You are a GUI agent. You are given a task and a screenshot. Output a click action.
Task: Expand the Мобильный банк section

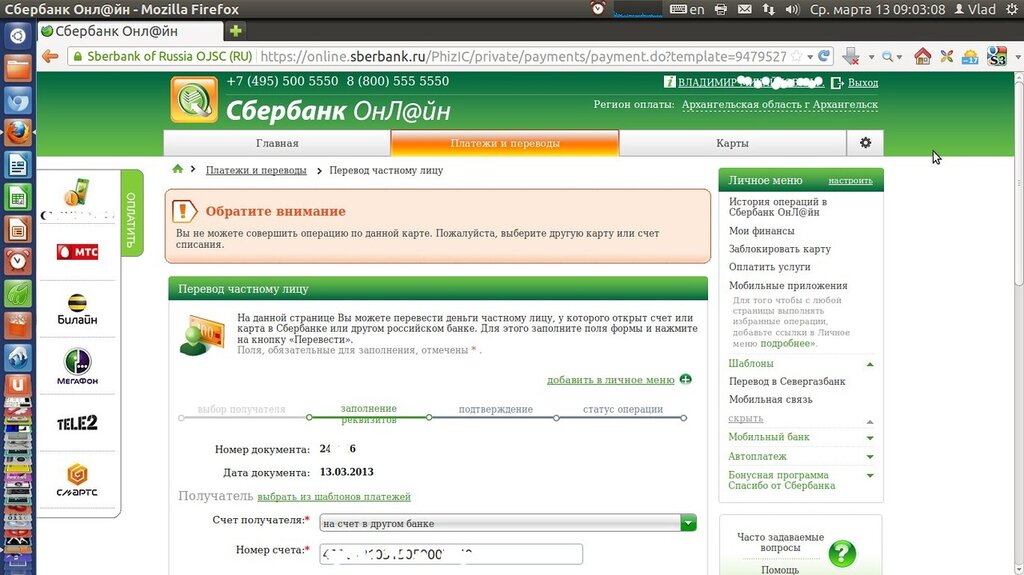pos(870,438)
